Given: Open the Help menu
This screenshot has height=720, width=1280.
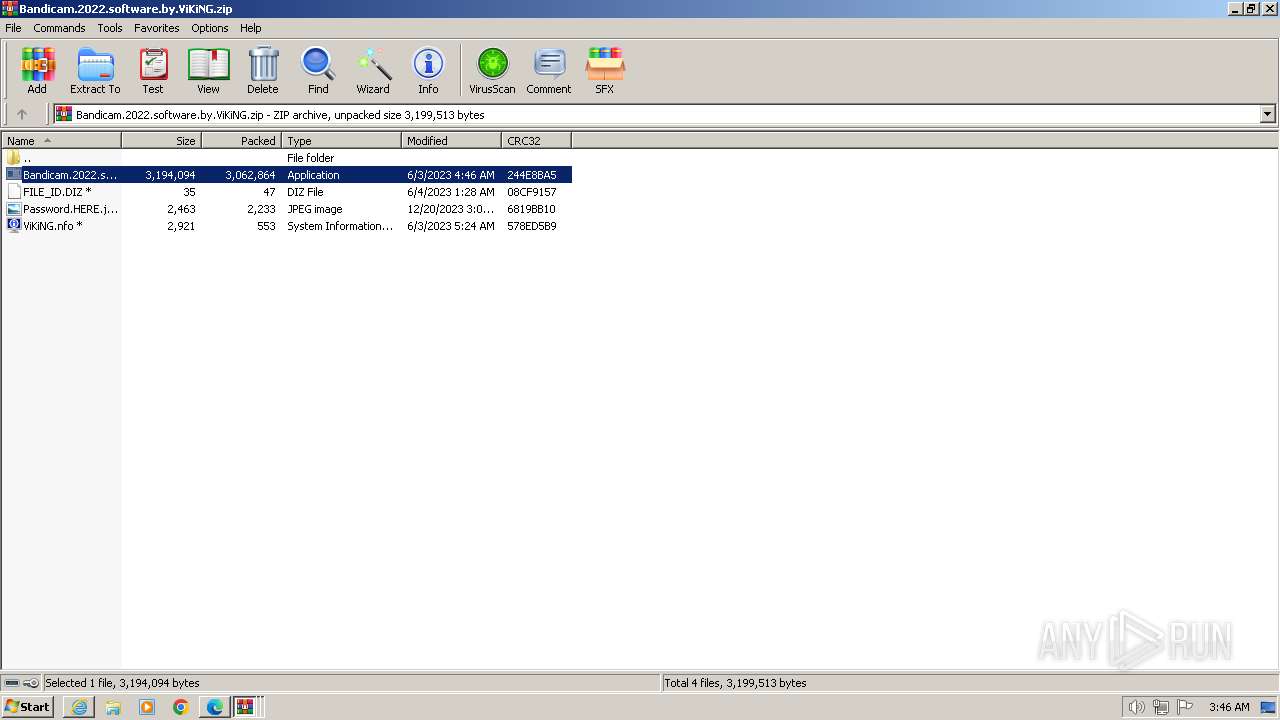Looking at the screenshot, I should 251,28.
